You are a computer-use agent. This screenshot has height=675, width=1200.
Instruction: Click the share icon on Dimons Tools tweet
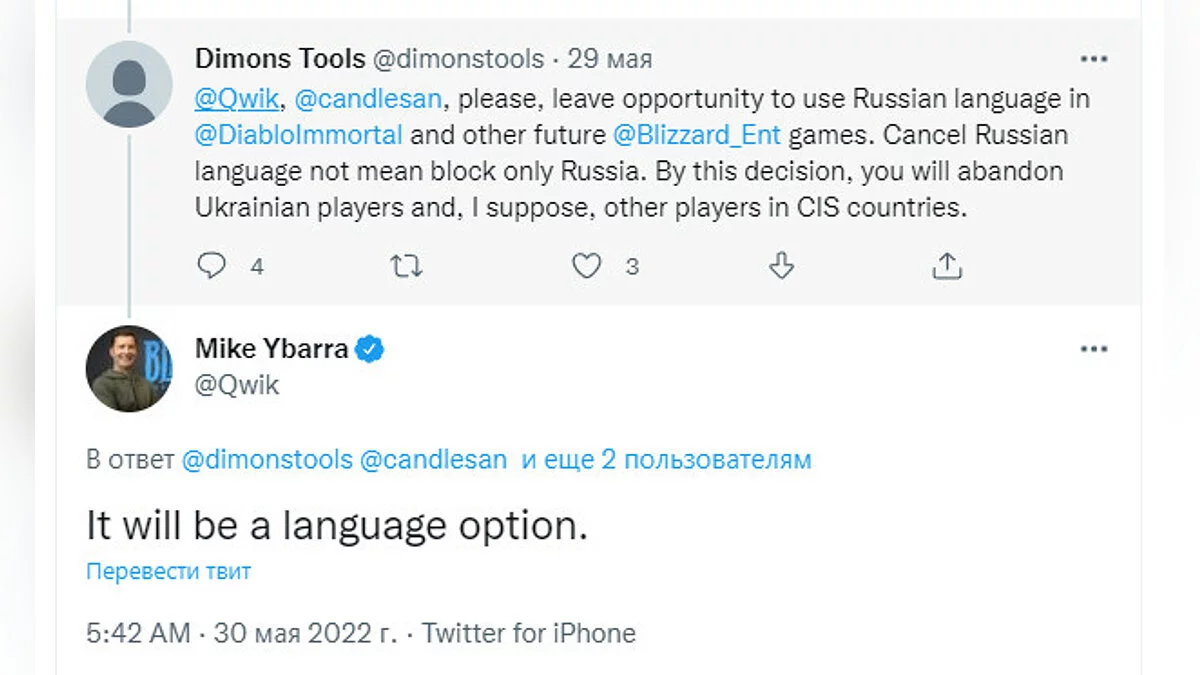pyautogui.click(x=946, y=266)
